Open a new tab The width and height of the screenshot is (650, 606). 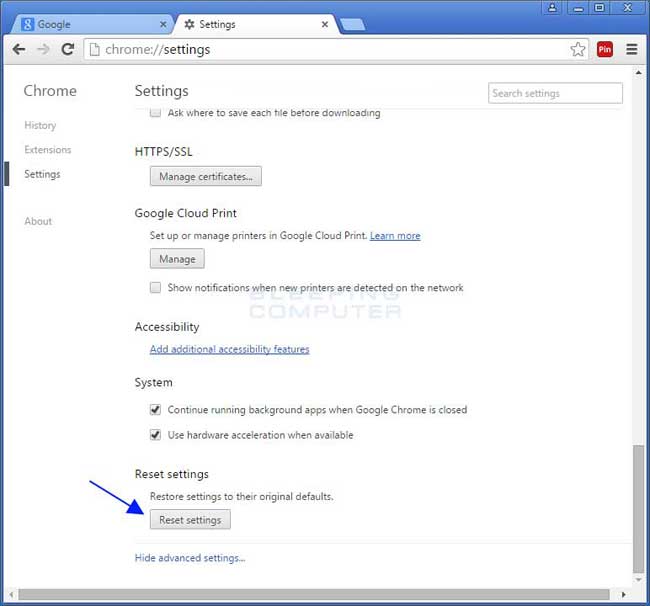coord(352,24)
